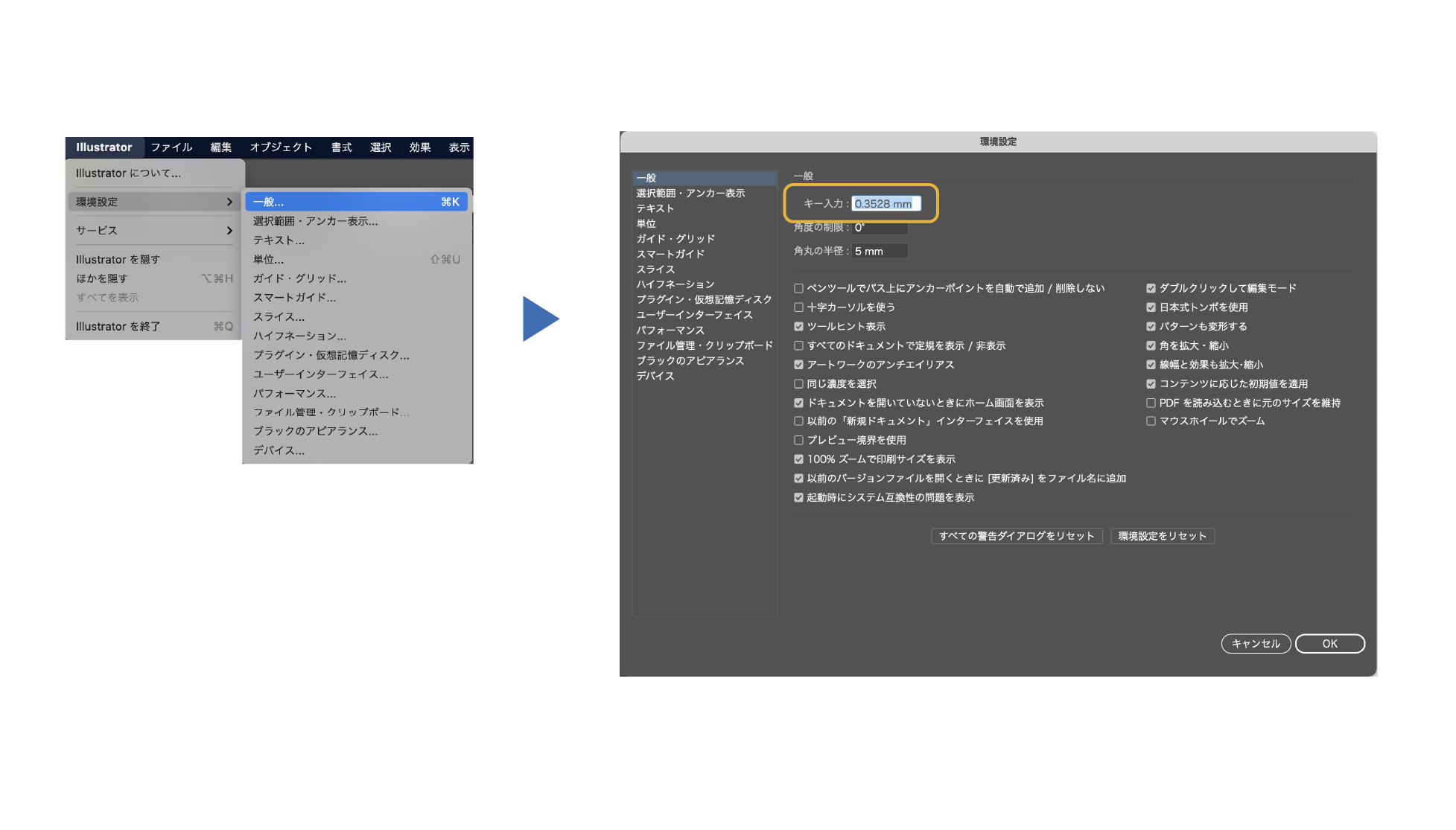The image size is (1456, 830).
Task: Click the 角度の制限 input field
Action: [x=880, y=227]
